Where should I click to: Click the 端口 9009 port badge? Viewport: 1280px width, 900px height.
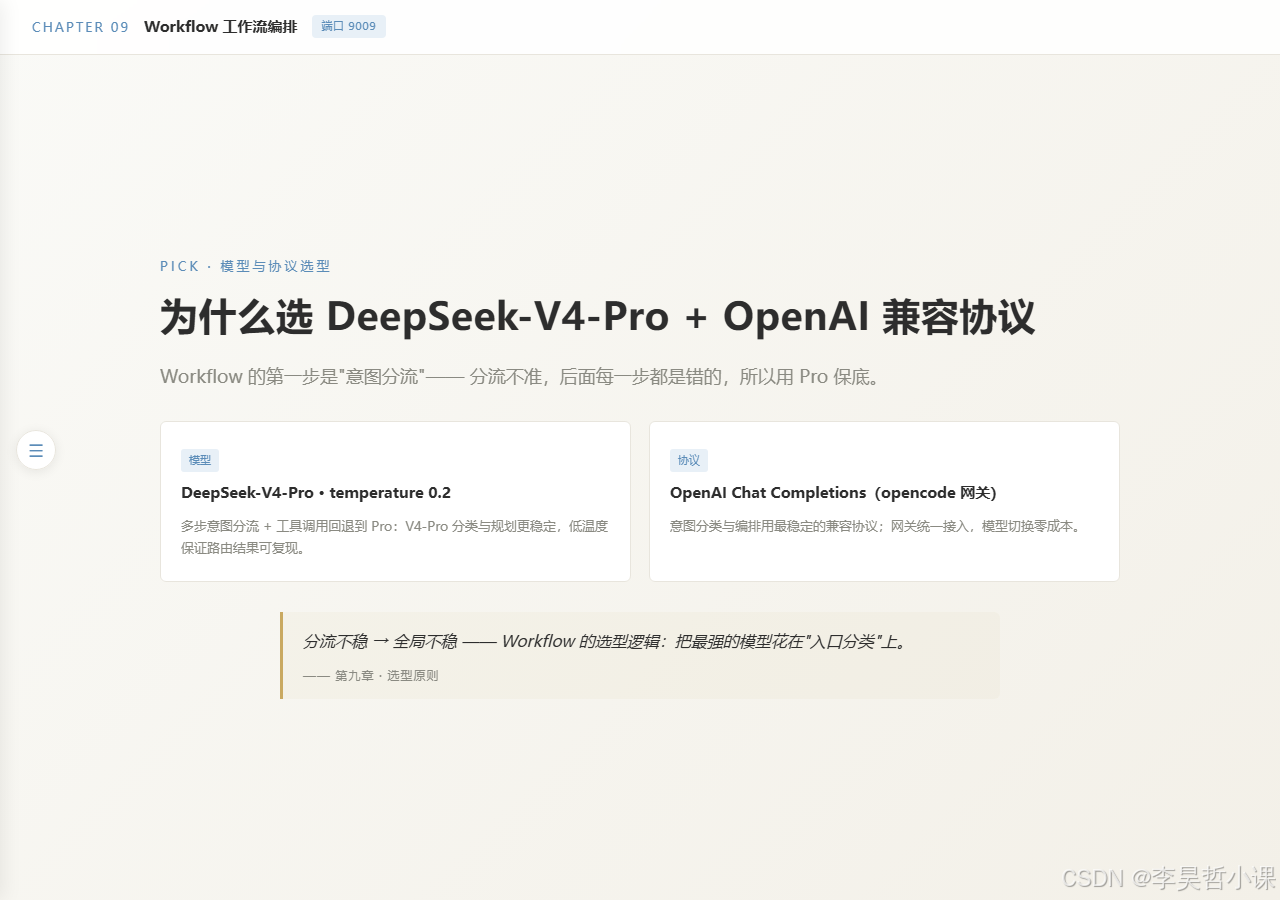pyautogui.click(x=349, y=27)
